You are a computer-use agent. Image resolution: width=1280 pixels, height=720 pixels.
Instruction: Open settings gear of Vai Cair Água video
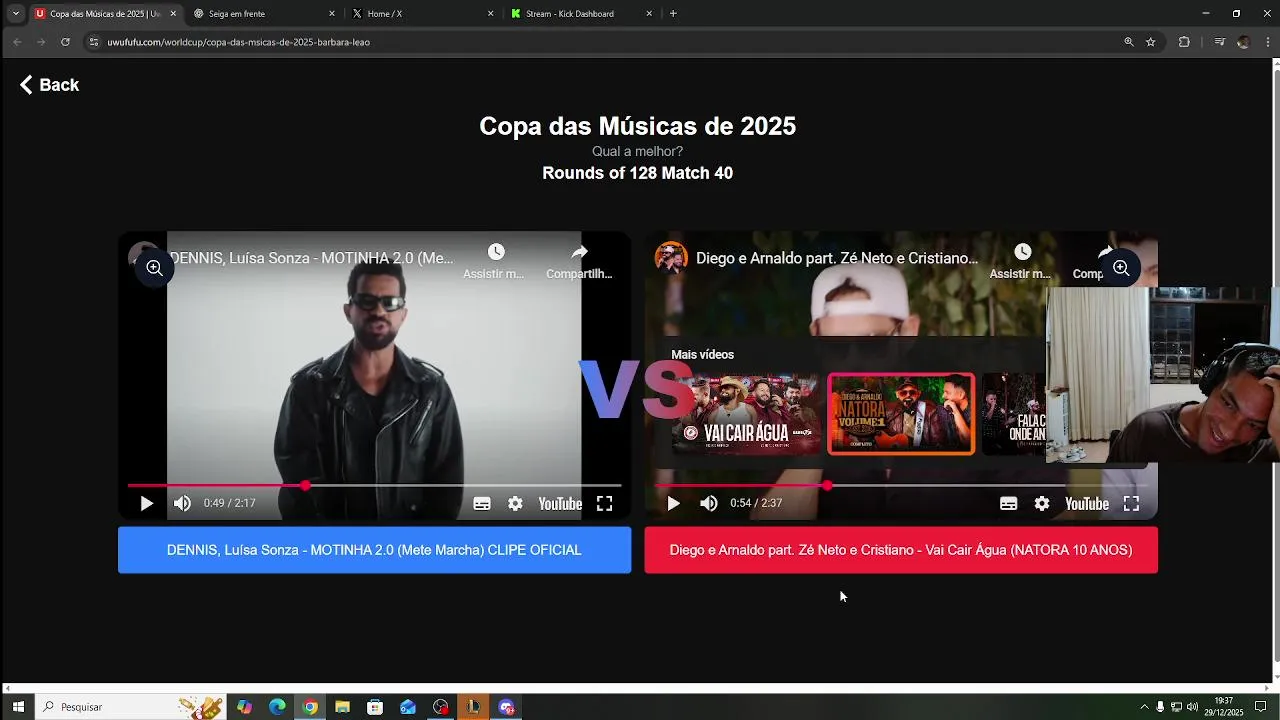pyautogui.click(x=1042, y=503)
